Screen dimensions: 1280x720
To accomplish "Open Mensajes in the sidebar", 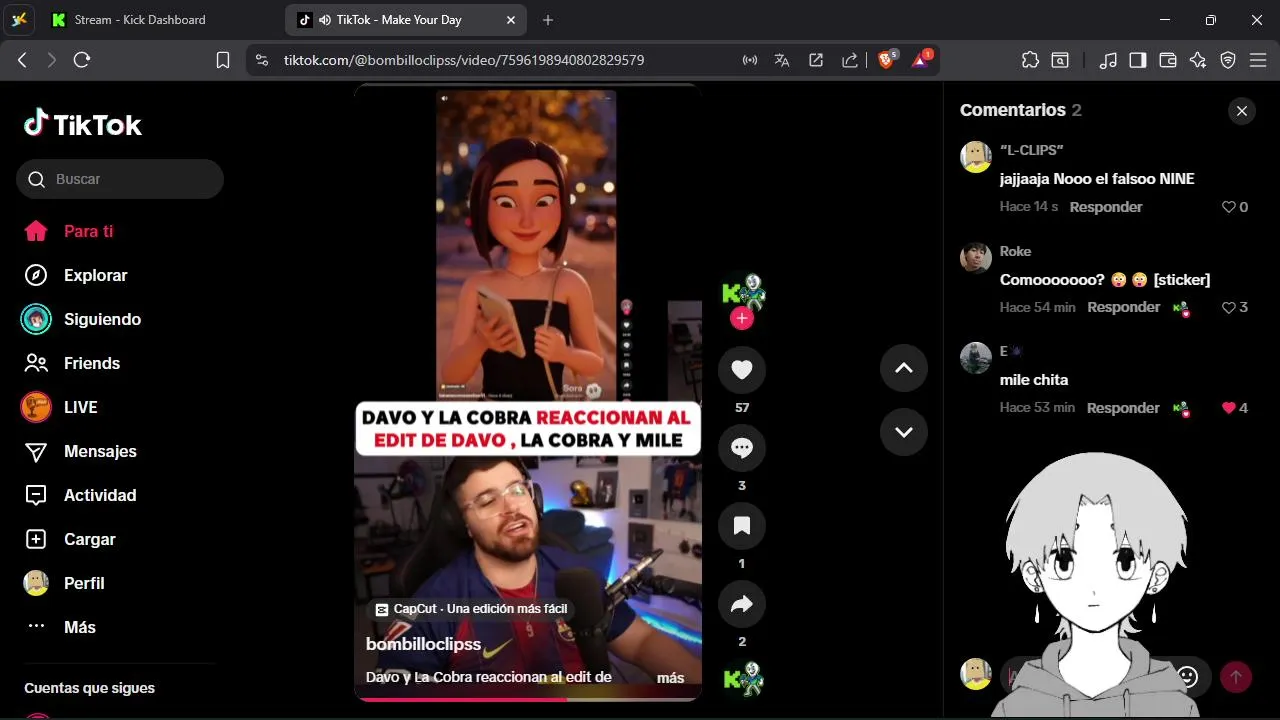I will [80, 451].
